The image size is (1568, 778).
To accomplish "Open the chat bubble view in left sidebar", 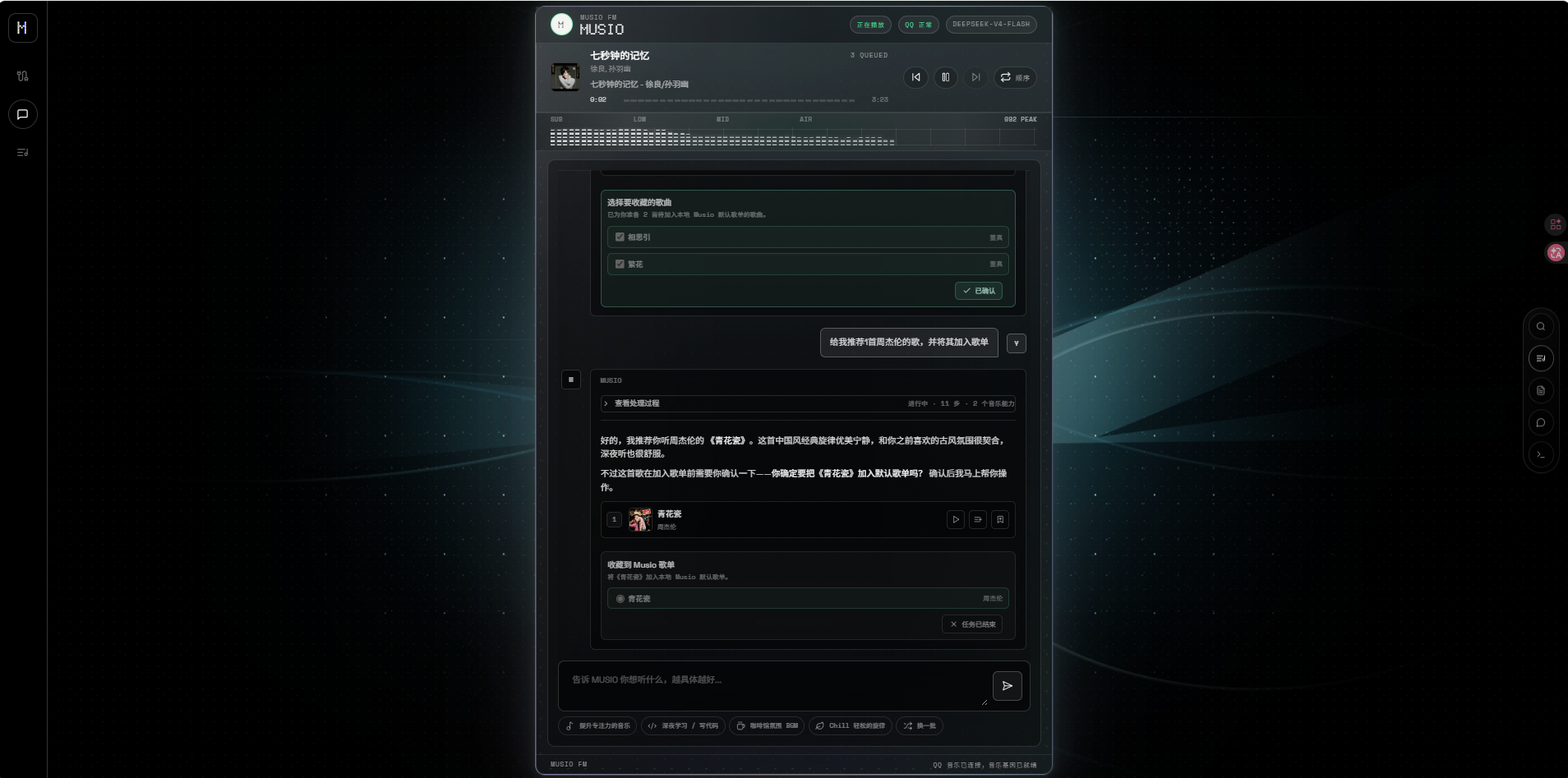I will pyautogui.click(x=22, y=114).
